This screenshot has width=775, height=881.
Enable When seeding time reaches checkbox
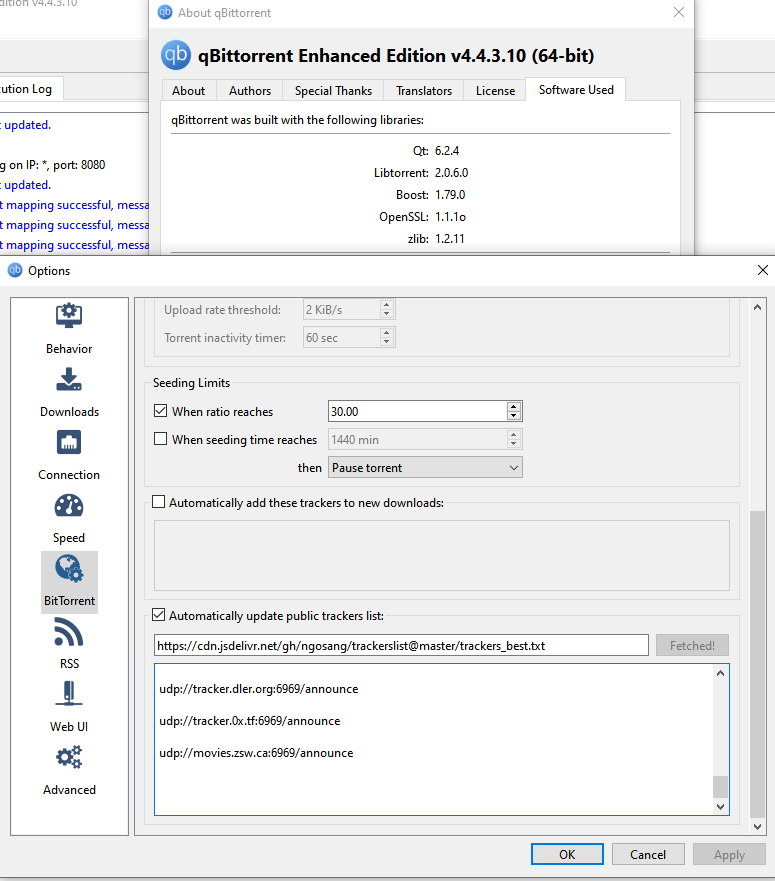tap(161, 439)
